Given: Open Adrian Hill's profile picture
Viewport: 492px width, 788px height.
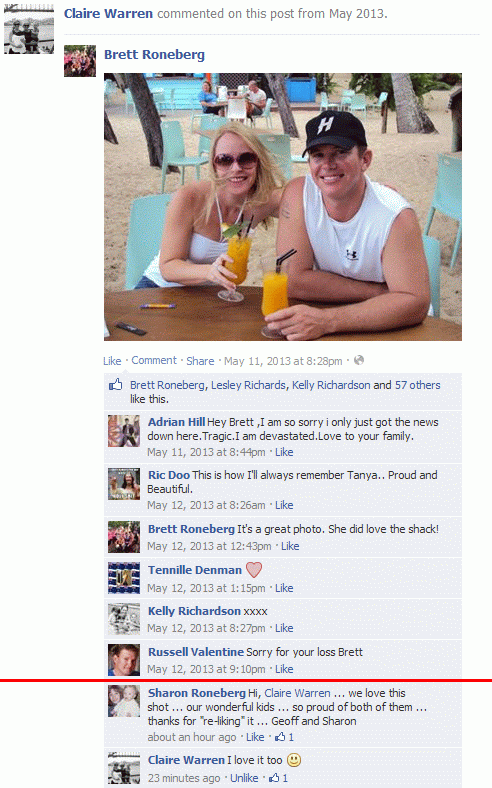Looking at the screenshot, I should [124, 431].
